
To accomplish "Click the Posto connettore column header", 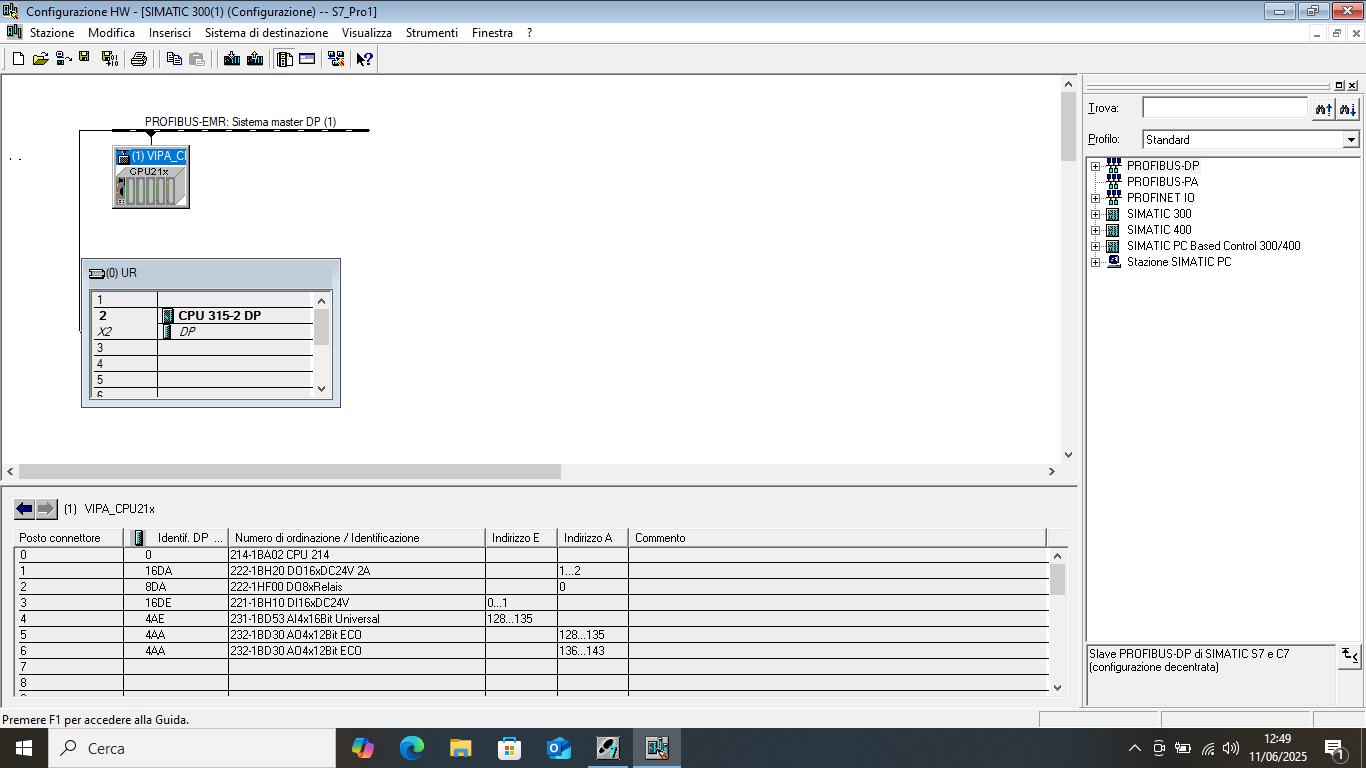I will 69,538.
